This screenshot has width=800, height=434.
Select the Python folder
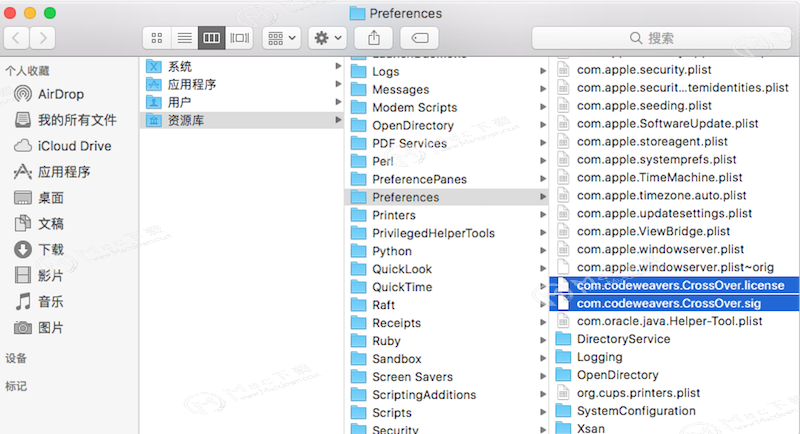click(448, 251)
